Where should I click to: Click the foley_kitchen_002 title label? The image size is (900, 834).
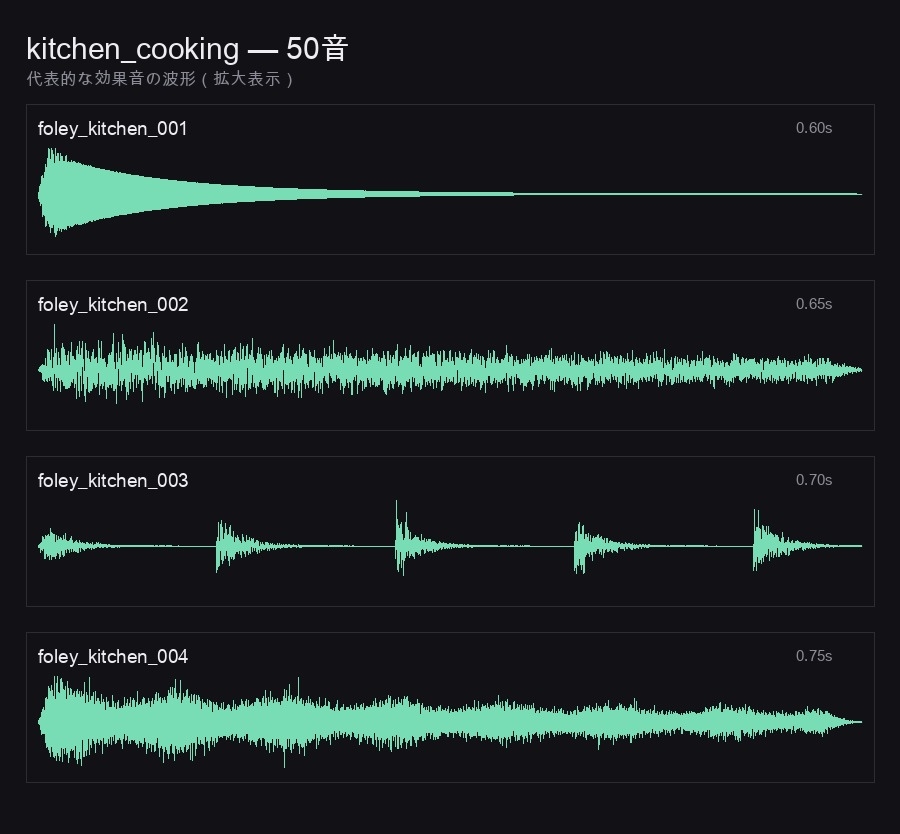[x=113, y=305]
